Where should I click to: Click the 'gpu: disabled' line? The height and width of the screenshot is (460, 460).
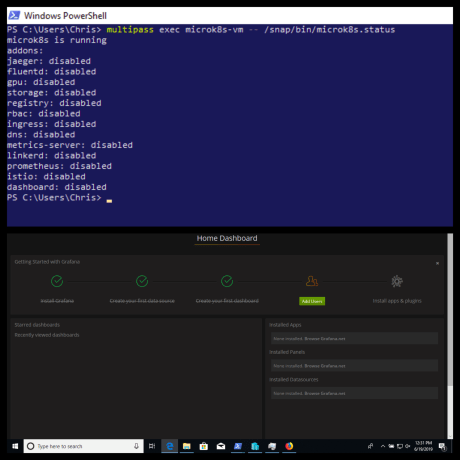pyautogui.click(x=41, y=82)
